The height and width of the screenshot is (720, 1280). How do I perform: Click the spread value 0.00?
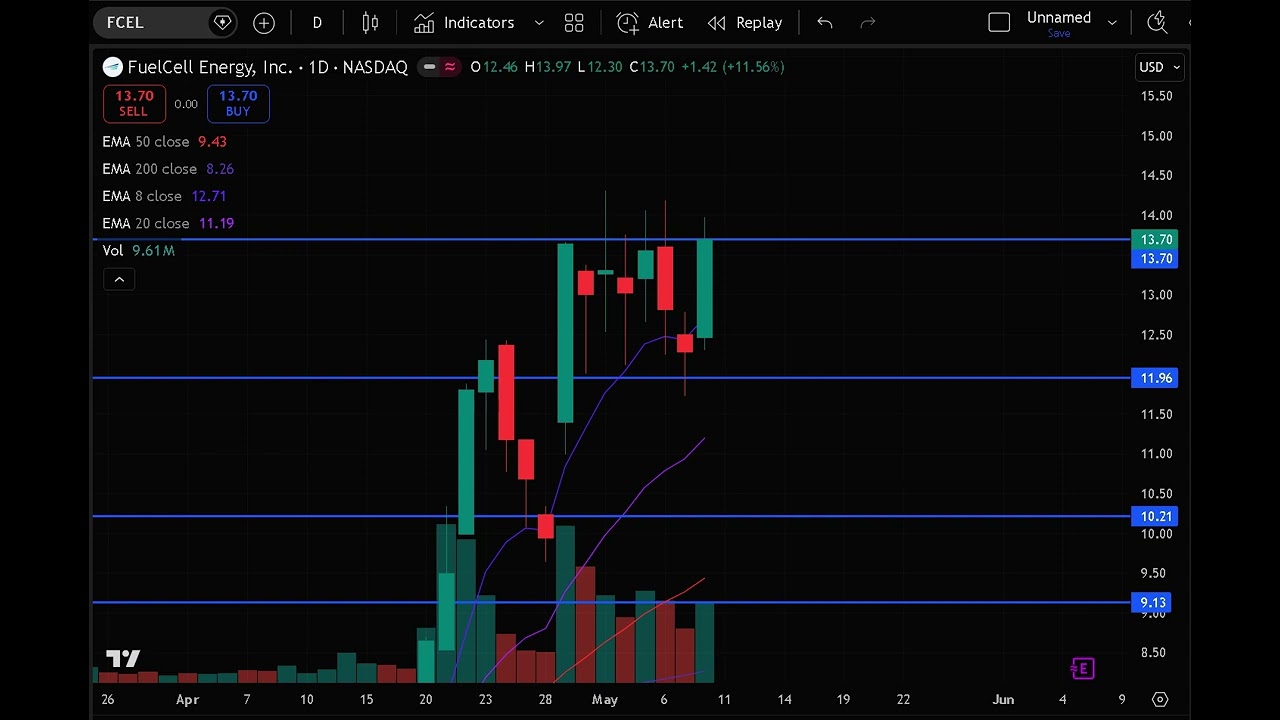click(186, 104)
